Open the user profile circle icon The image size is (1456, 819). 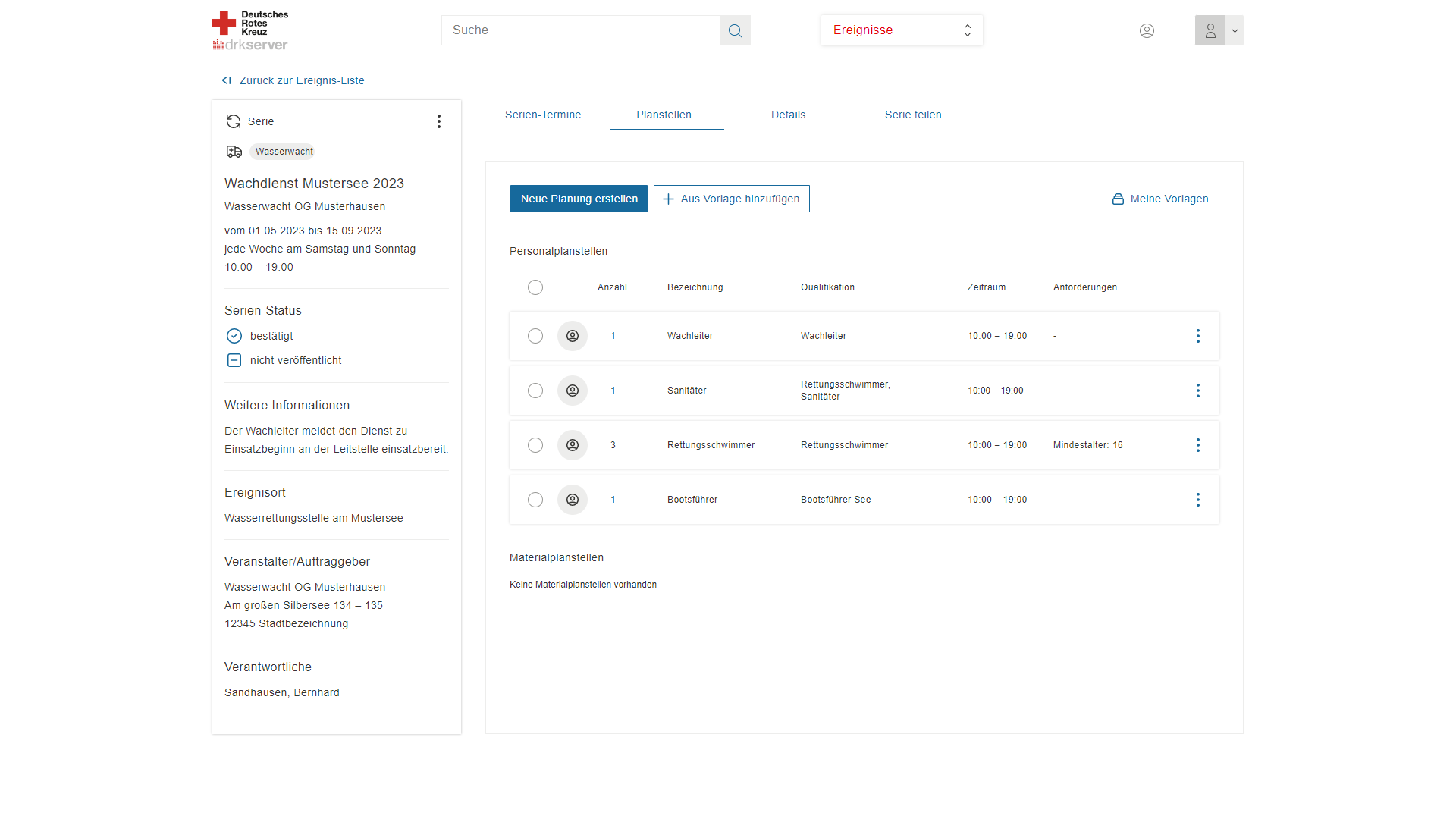(x=1147, y=30)
